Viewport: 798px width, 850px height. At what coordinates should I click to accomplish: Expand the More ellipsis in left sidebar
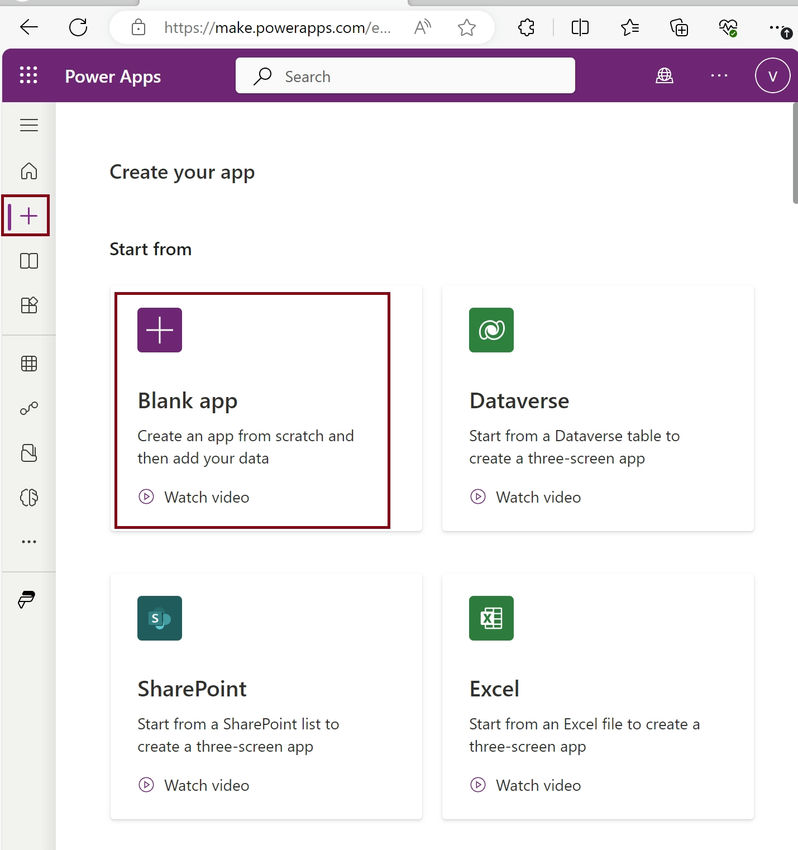(x=29, y=542)
